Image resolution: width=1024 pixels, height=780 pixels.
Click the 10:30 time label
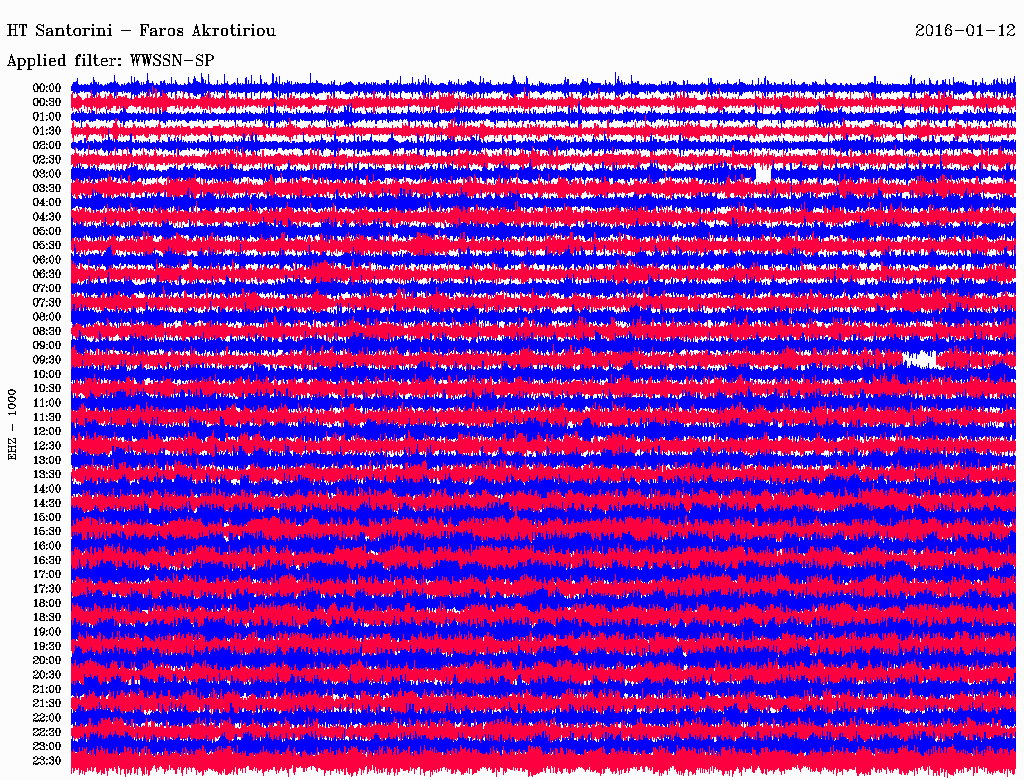coord(47,389)
